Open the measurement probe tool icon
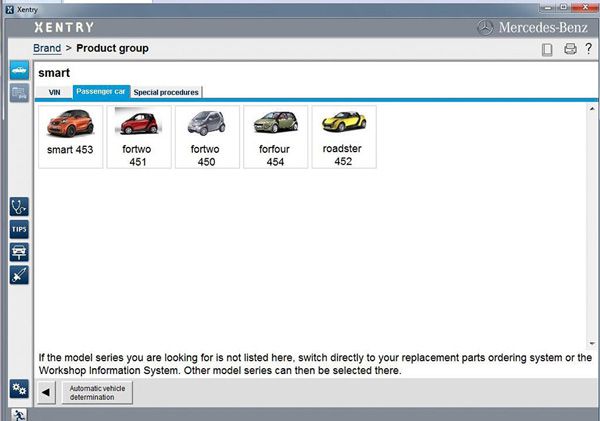 [x=19, y=275]
